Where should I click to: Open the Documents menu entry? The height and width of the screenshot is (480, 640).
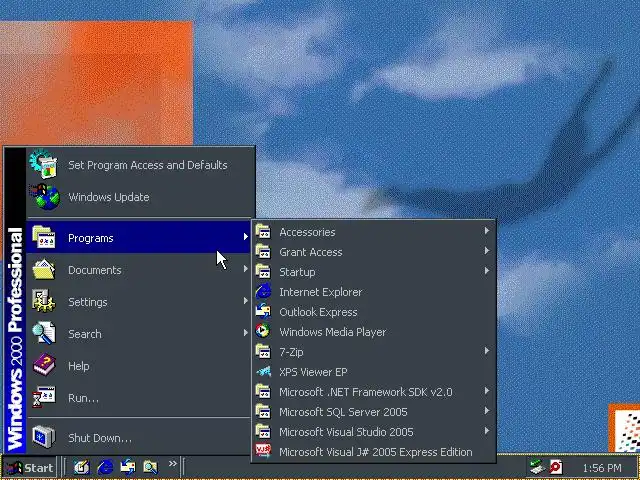(139, 269)
